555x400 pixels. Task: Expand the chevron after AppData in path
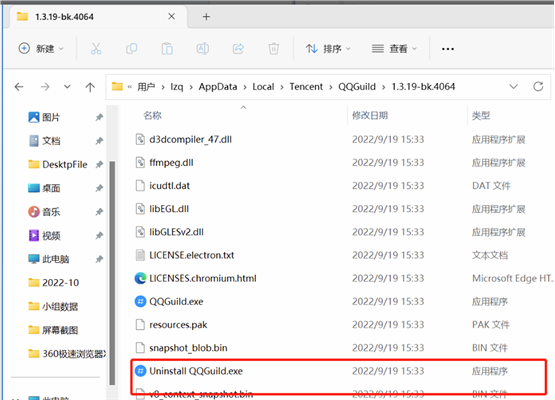pos(245,87)
